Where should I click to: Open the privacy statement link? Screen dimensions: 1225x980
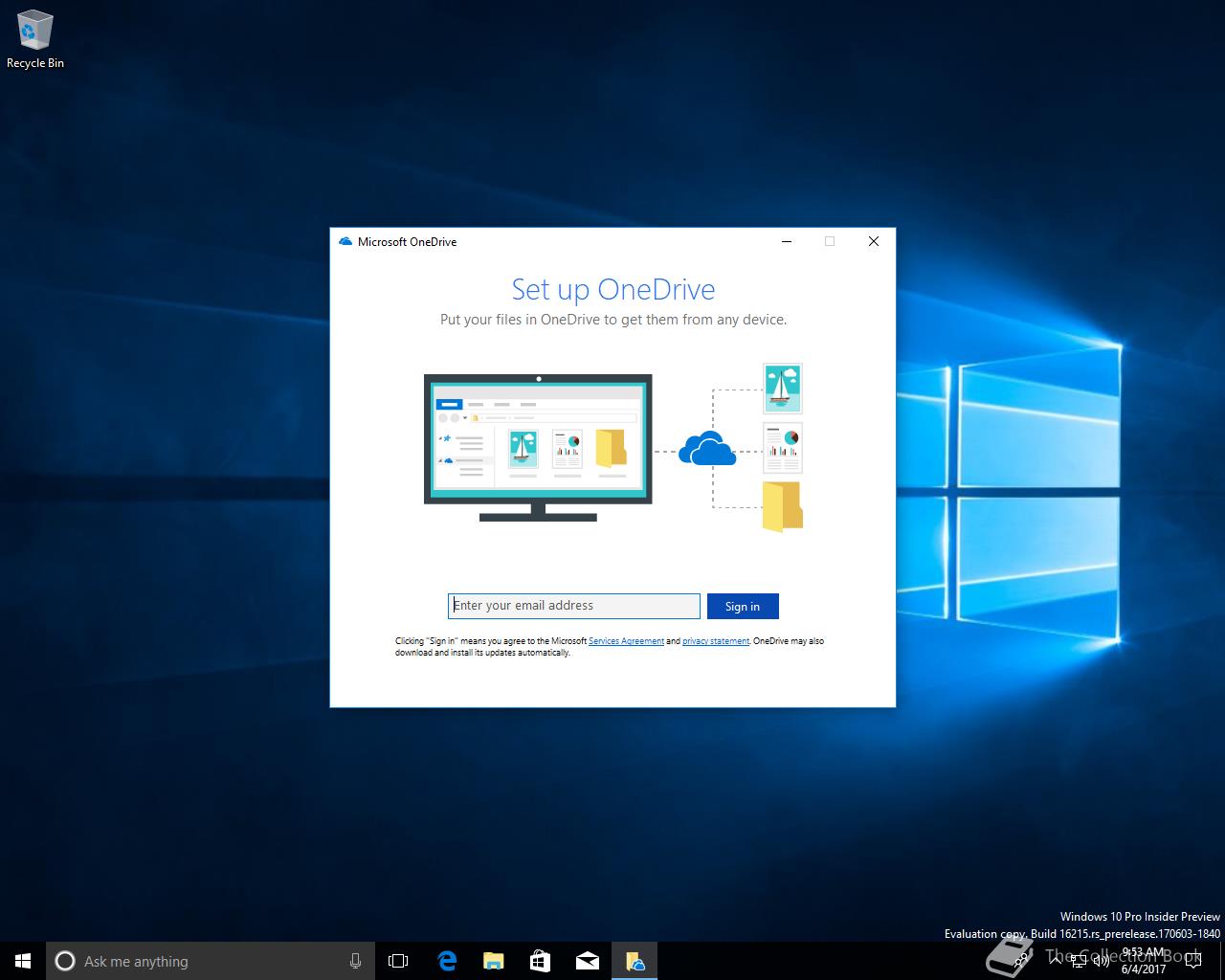(716, 641)
